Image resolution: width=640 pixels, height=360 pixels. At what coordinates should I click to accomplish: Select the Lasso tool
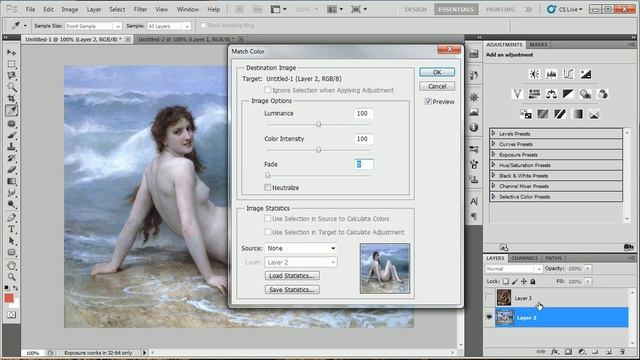tap(11, 76)
